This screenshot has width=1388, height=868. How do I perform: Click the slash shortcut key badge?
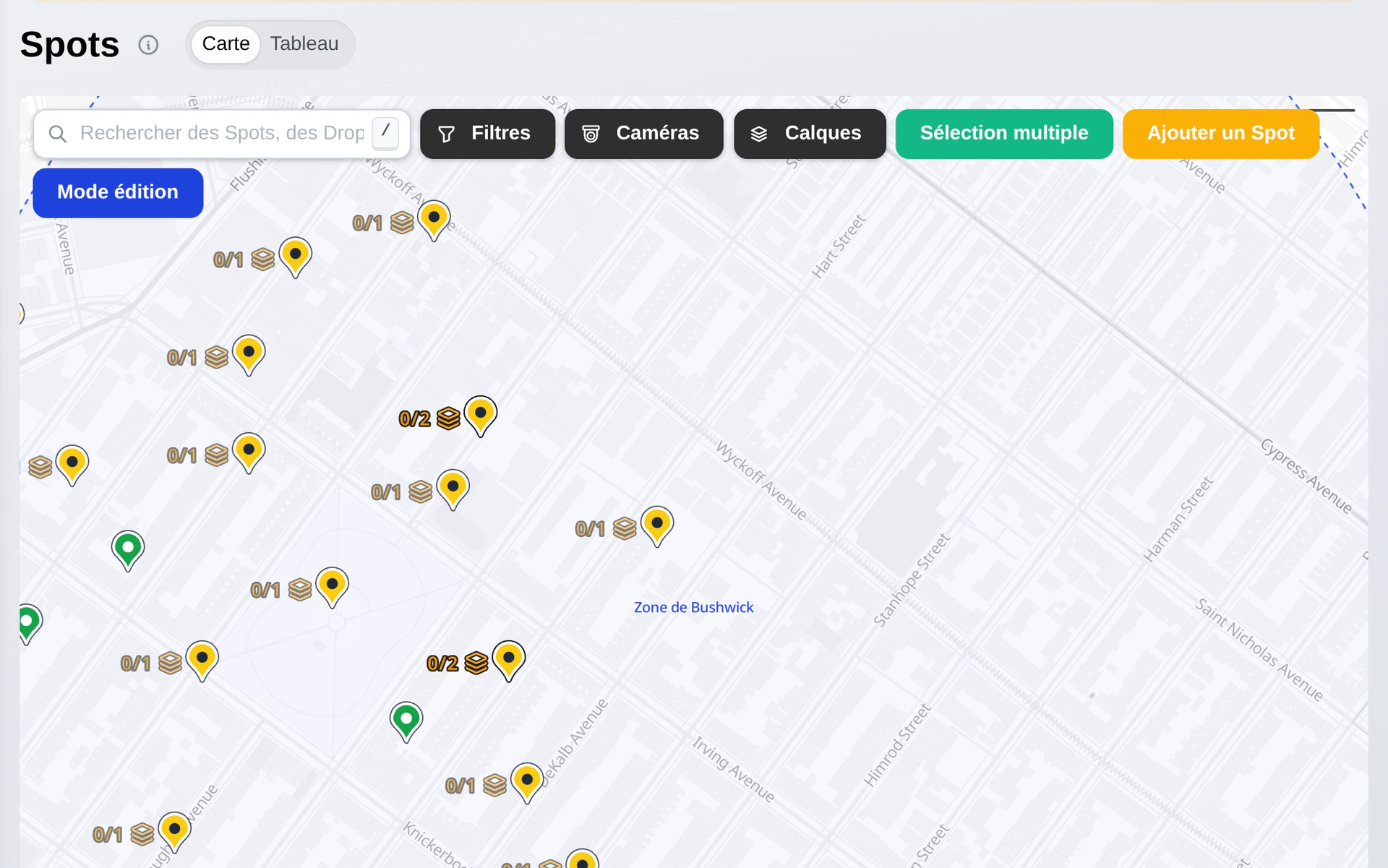pyautogui.click(x=385, y=133)
